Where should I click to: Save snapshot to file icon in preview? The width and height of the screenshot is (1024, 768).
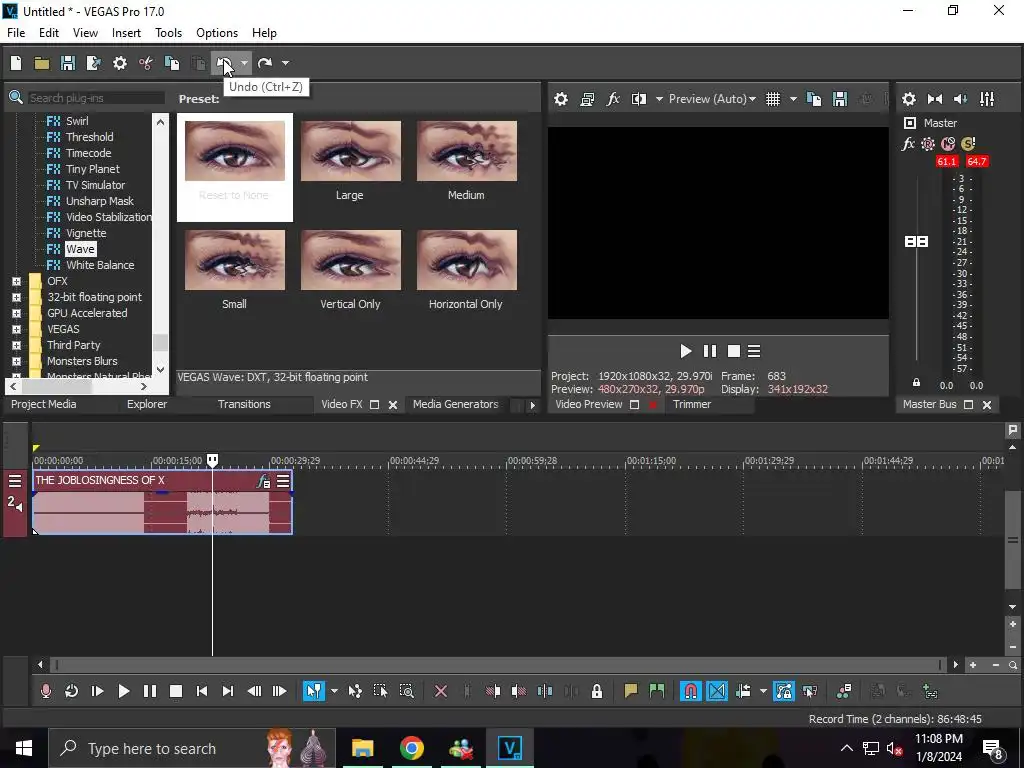[x=840, y=99]
